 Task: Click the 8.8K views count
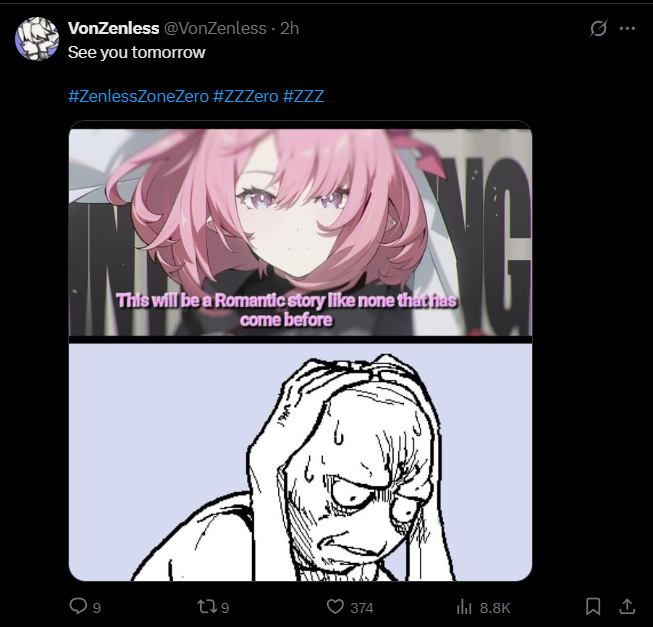click(495, 608)
